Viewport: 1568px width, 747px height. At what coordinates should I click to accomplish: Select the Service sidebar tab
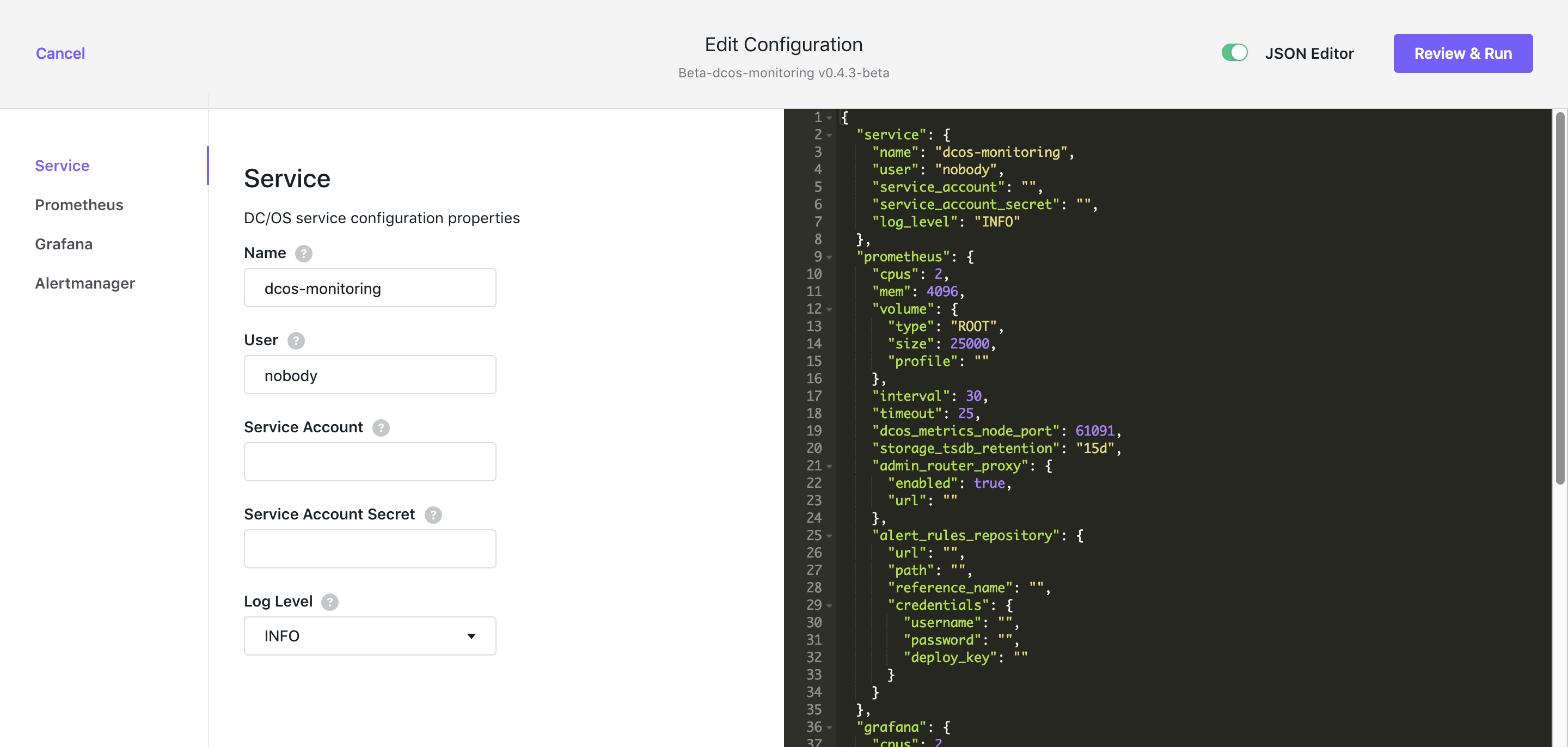(x=62, y=166)
